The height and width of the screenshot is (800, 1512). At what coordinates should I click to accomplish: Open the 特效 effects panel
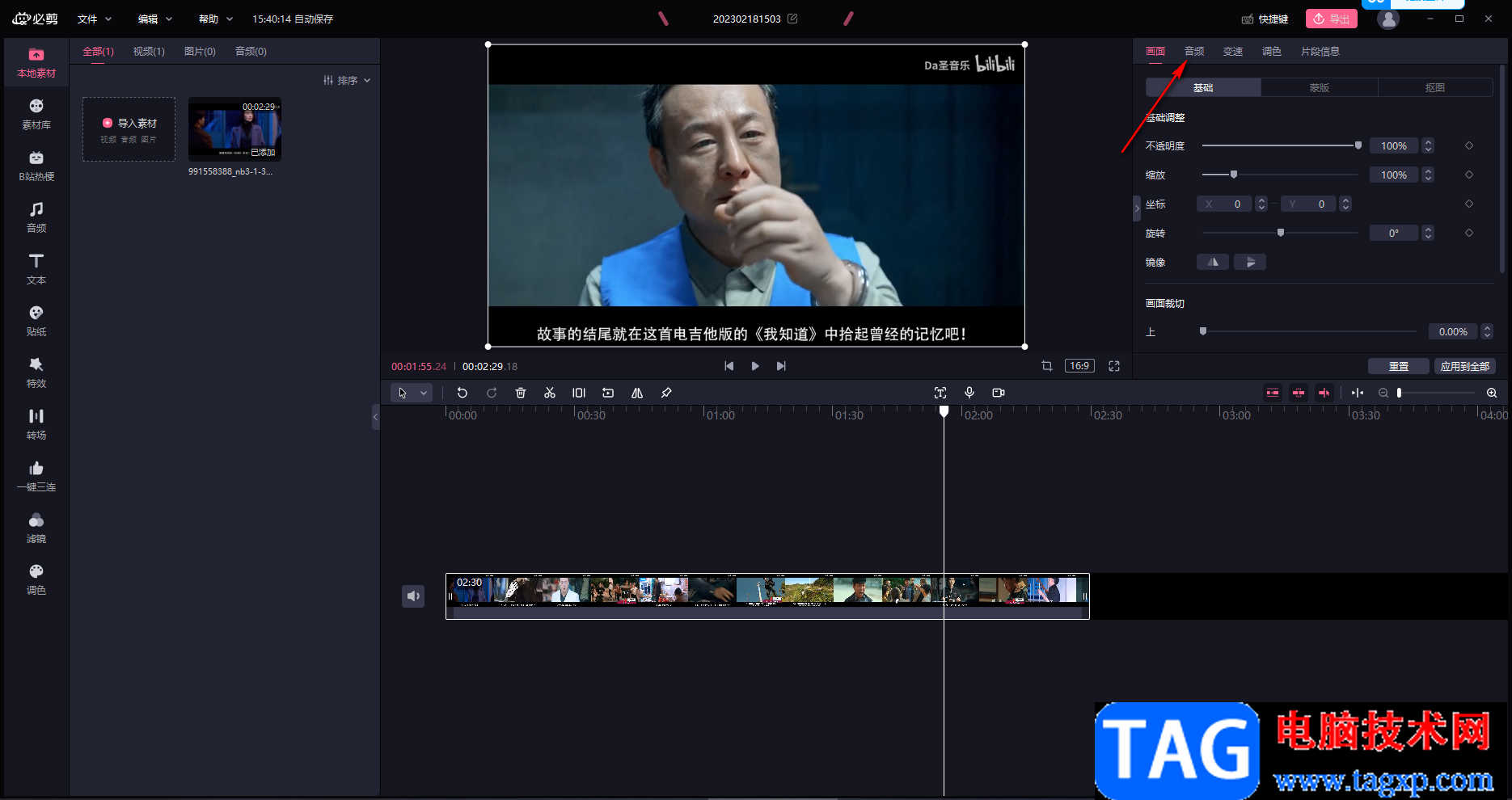click(x=36, y=373)
